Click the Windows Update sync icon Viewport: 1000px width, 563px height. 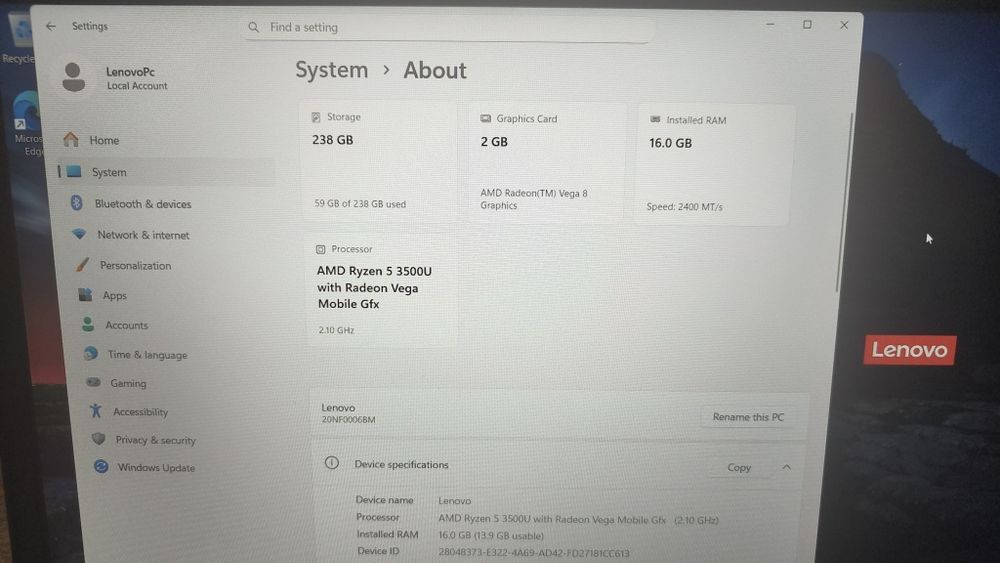101,466
